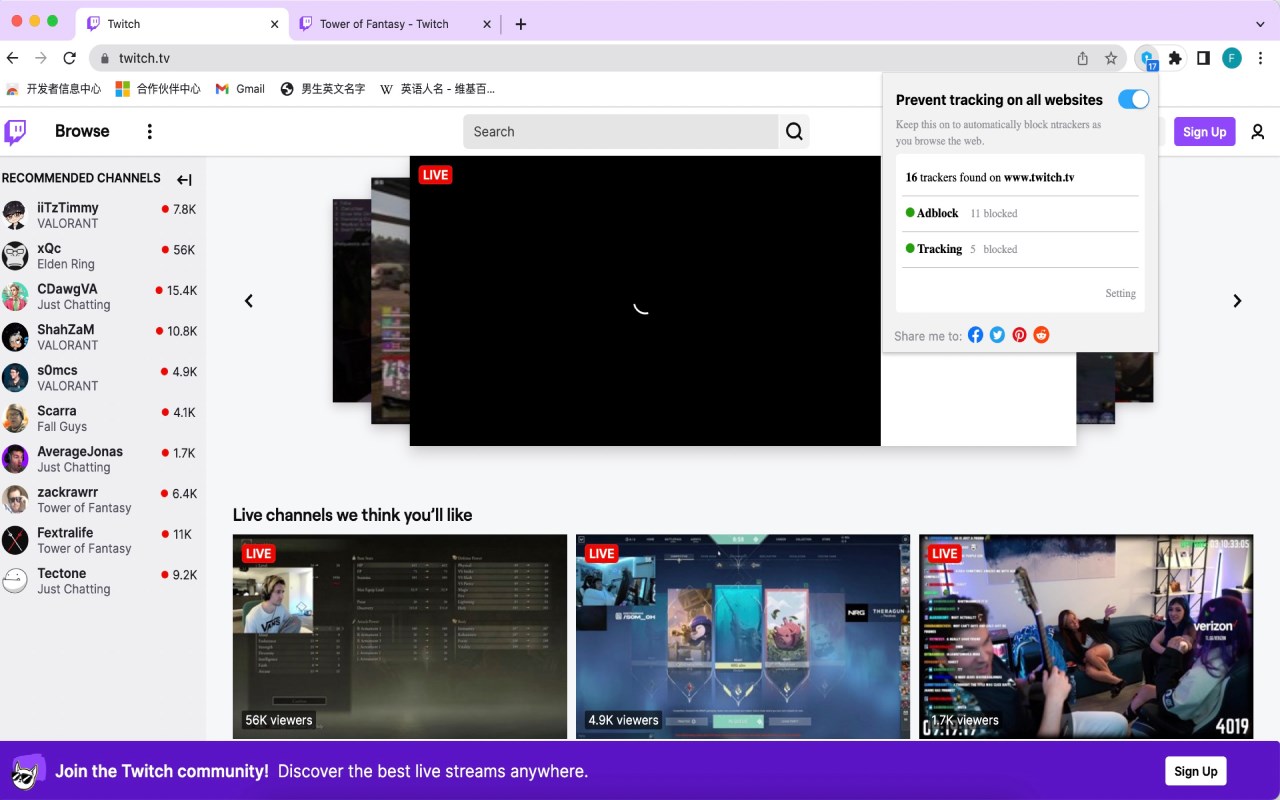Bookmark this page with the star icon

click(1111, 58)
